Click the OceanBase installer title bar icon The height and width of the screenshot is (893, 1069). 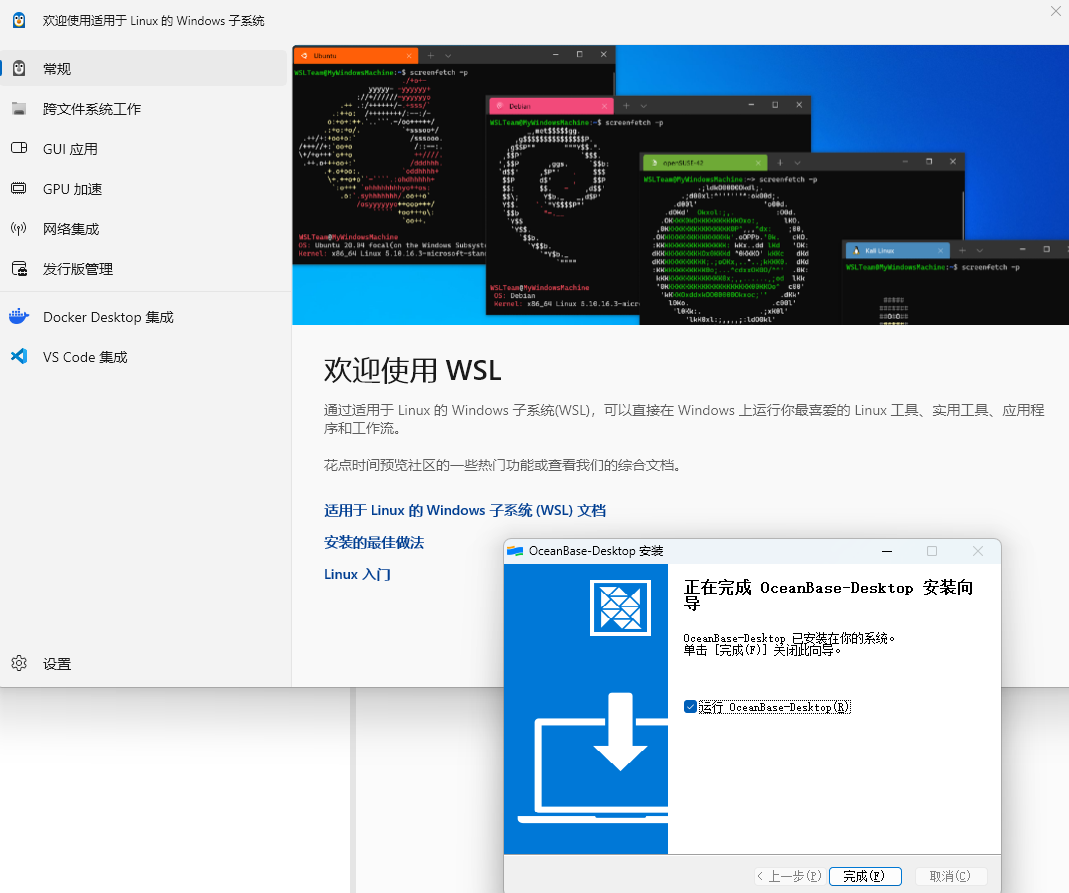pyautogui.click(x=515, y=551)
